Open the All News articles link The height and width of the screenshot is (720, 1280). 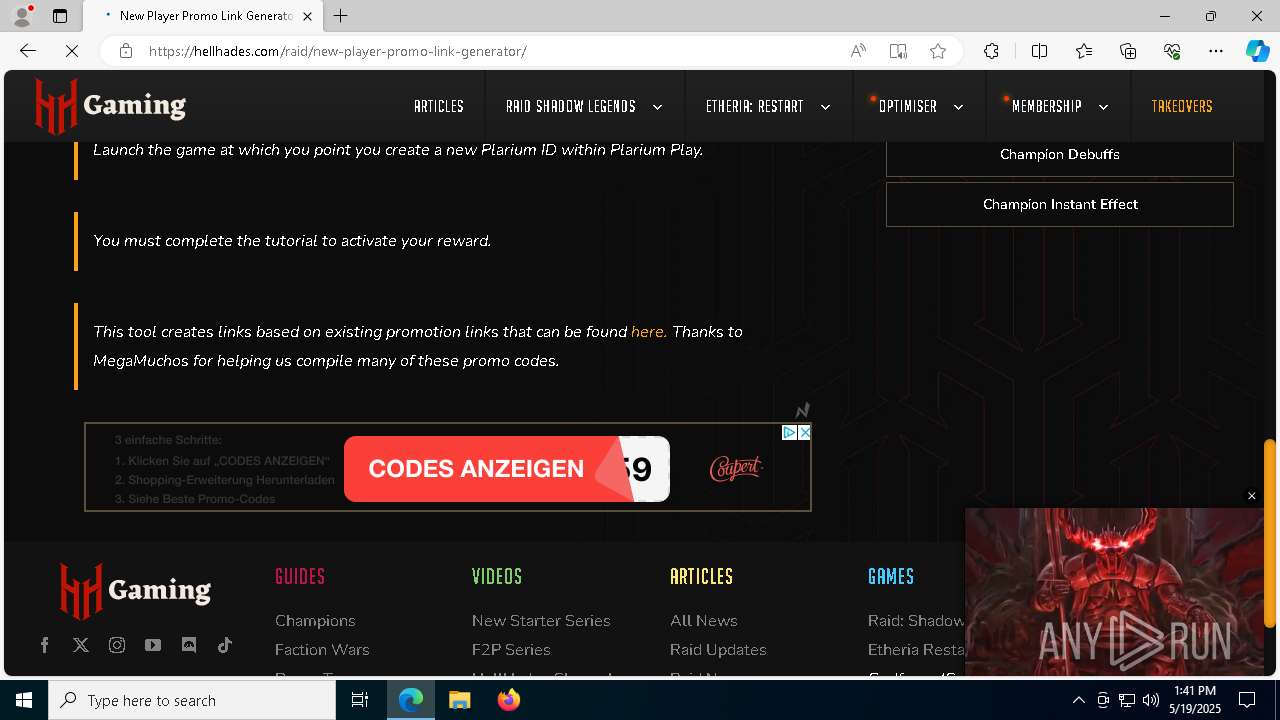coord(704,621)
